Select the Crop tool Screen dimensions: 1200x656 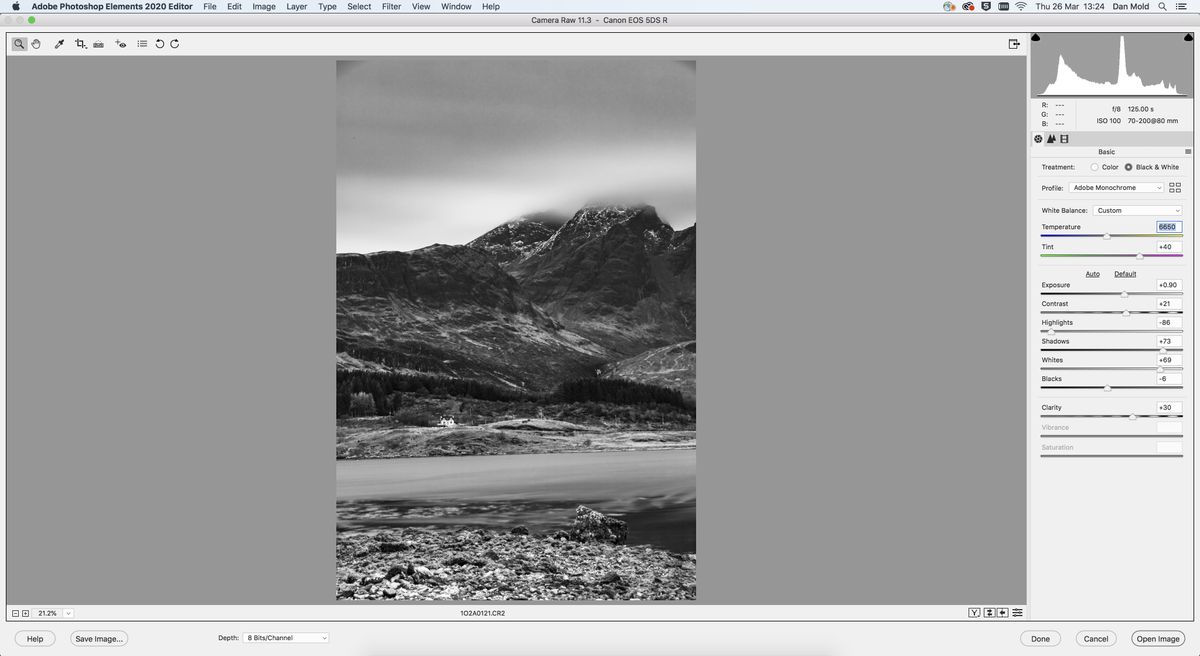point(80,43)
